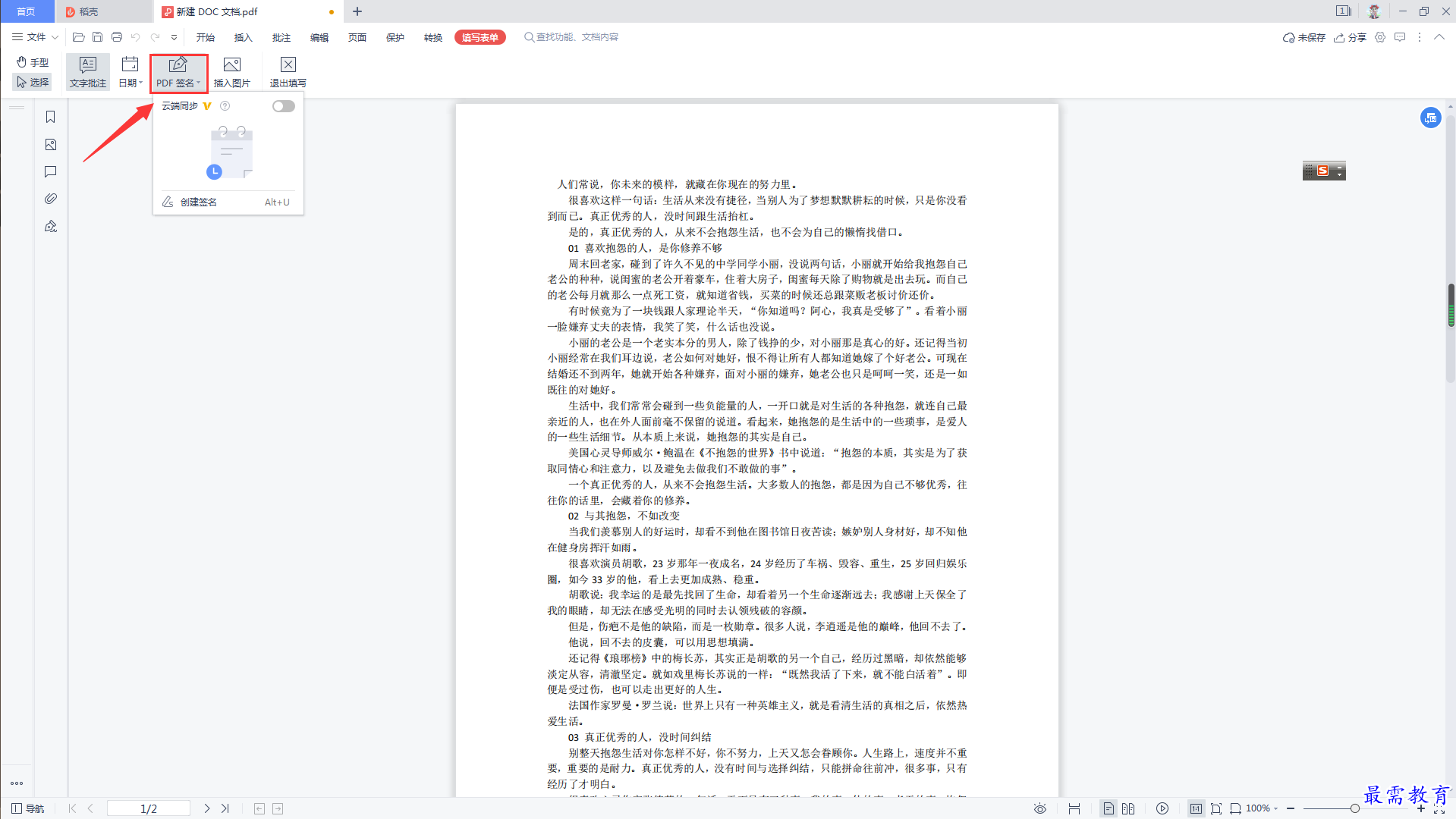Open the 批注 ribbon tab
The width and height of the screenshot is (1456, 819).
pos(281,37)
